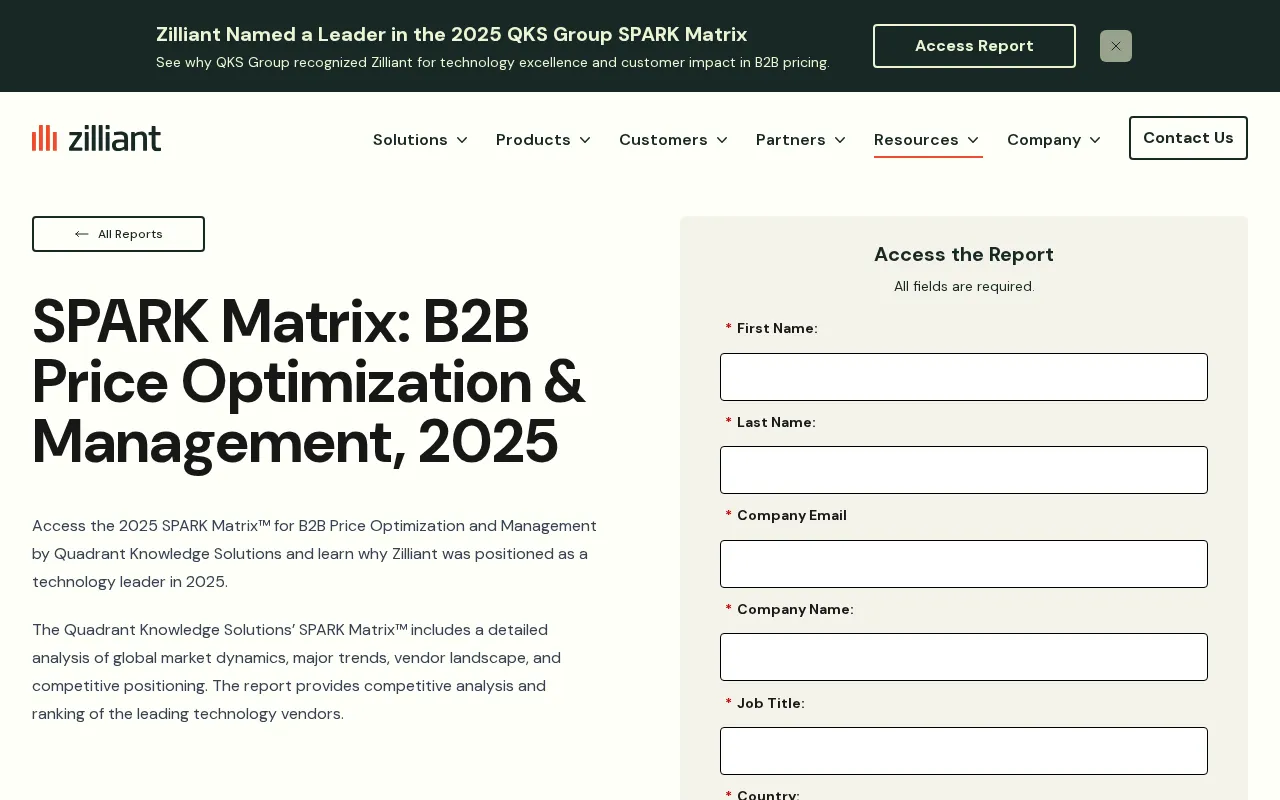Open the Partners menu
The width and height of the screenshot is (1280, 800).
tap(790, 140)
